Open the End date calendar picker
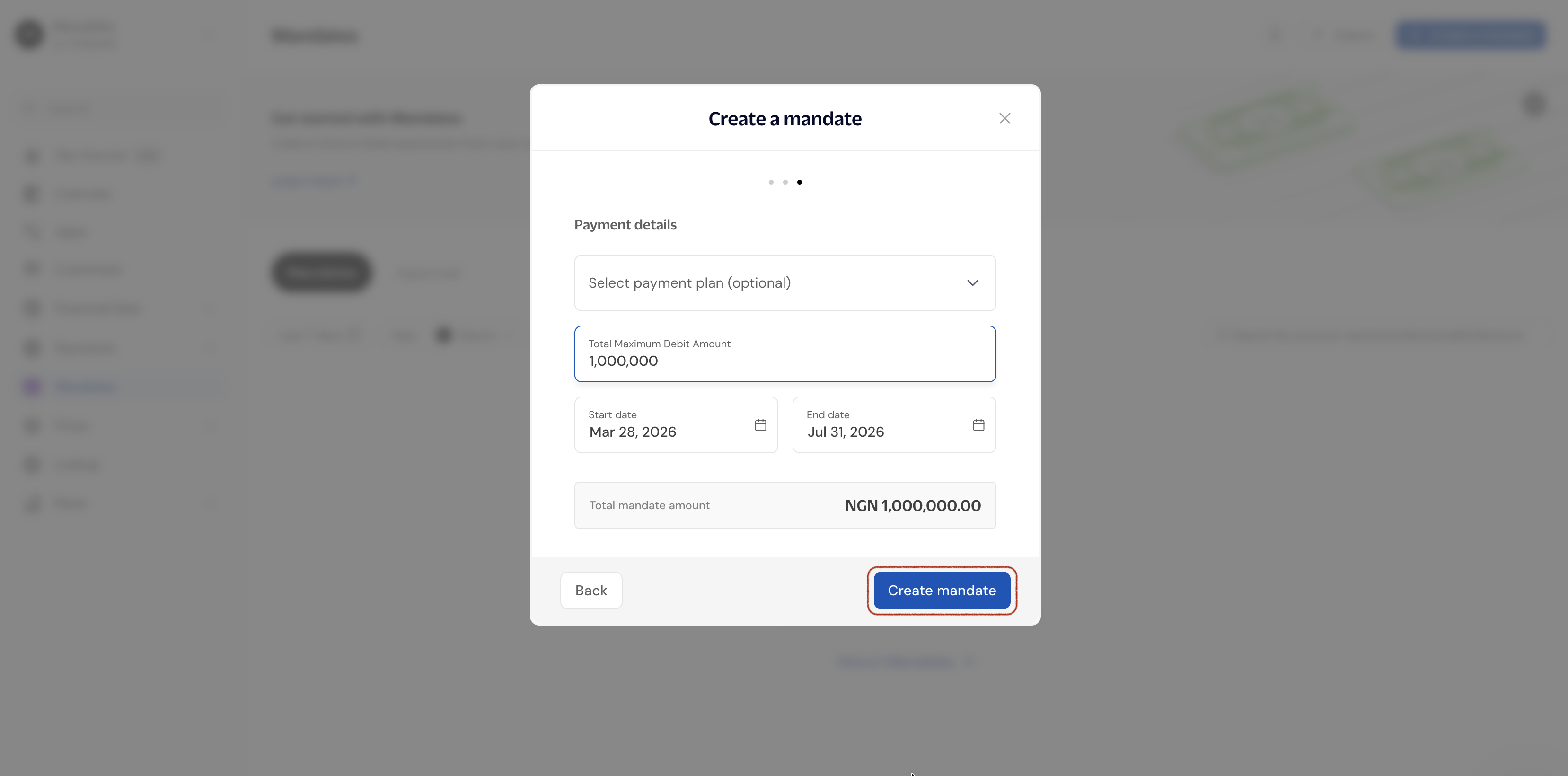This screenshot has width=1568, height=776. tap(979, 425)
